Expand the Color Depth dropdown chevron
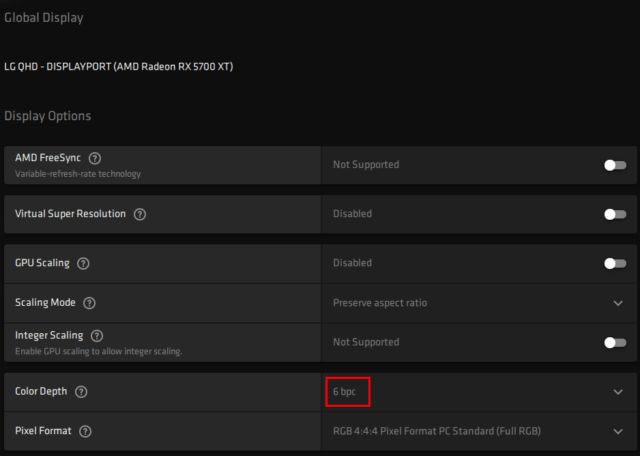The width and height of the screenshot is (640, 456). click(x=618, y=392)
